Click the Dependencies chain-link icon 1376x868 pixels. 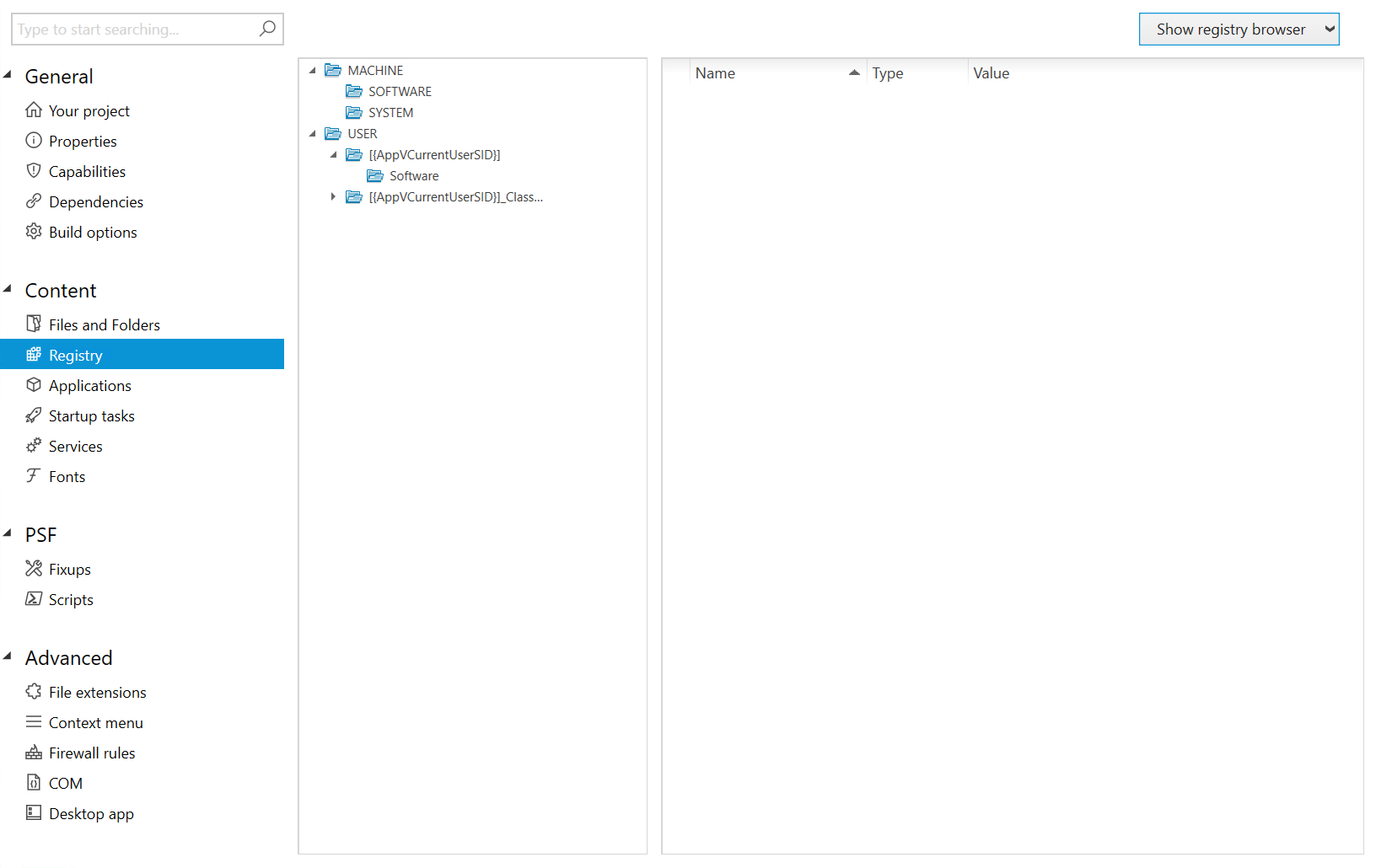(x=33, y=201)
